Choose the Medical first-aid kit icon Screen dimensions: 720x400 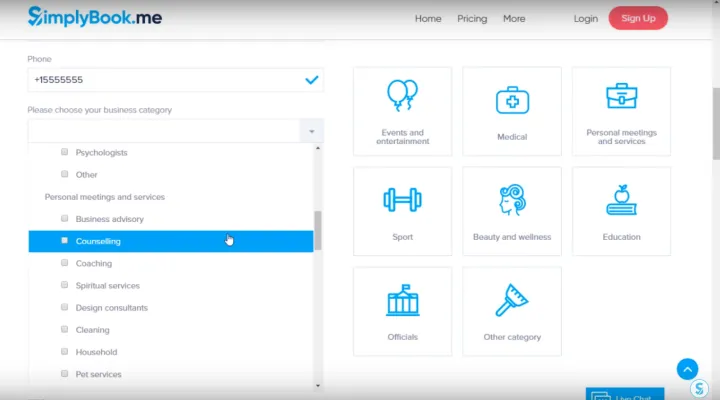click(512, 99)
